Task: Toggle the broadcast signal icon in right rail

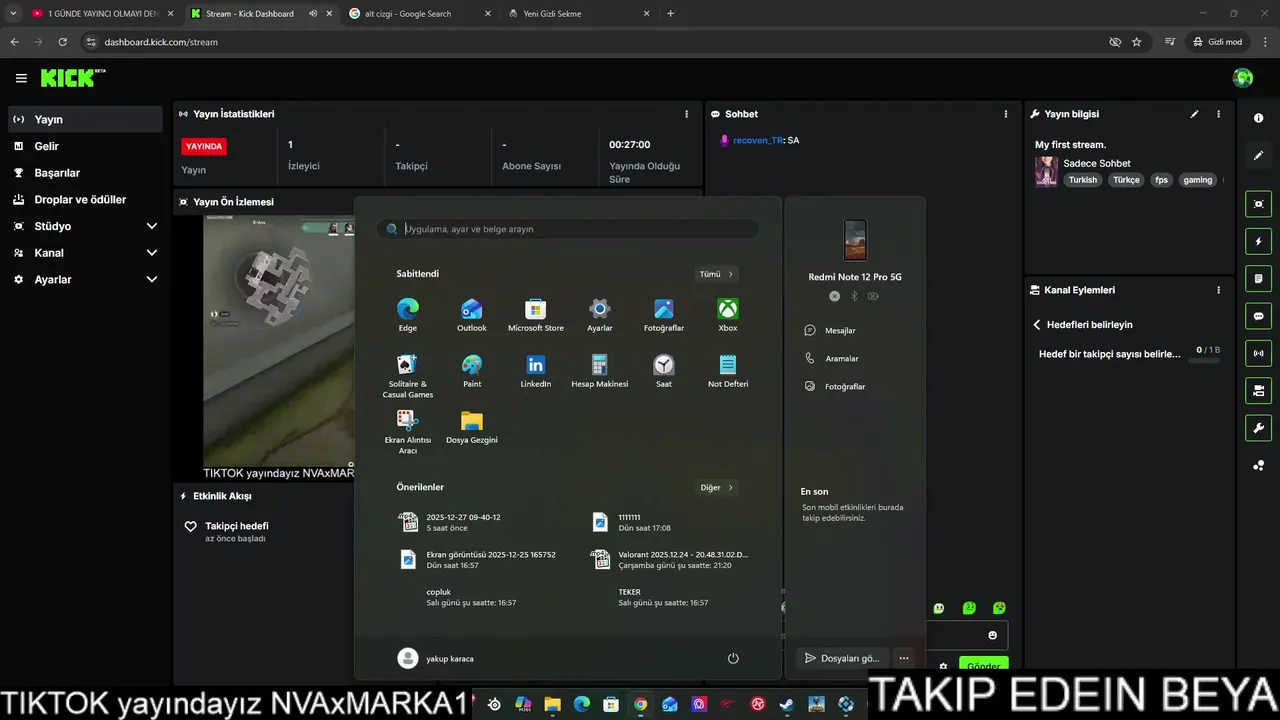Action: click(1258, 353)
